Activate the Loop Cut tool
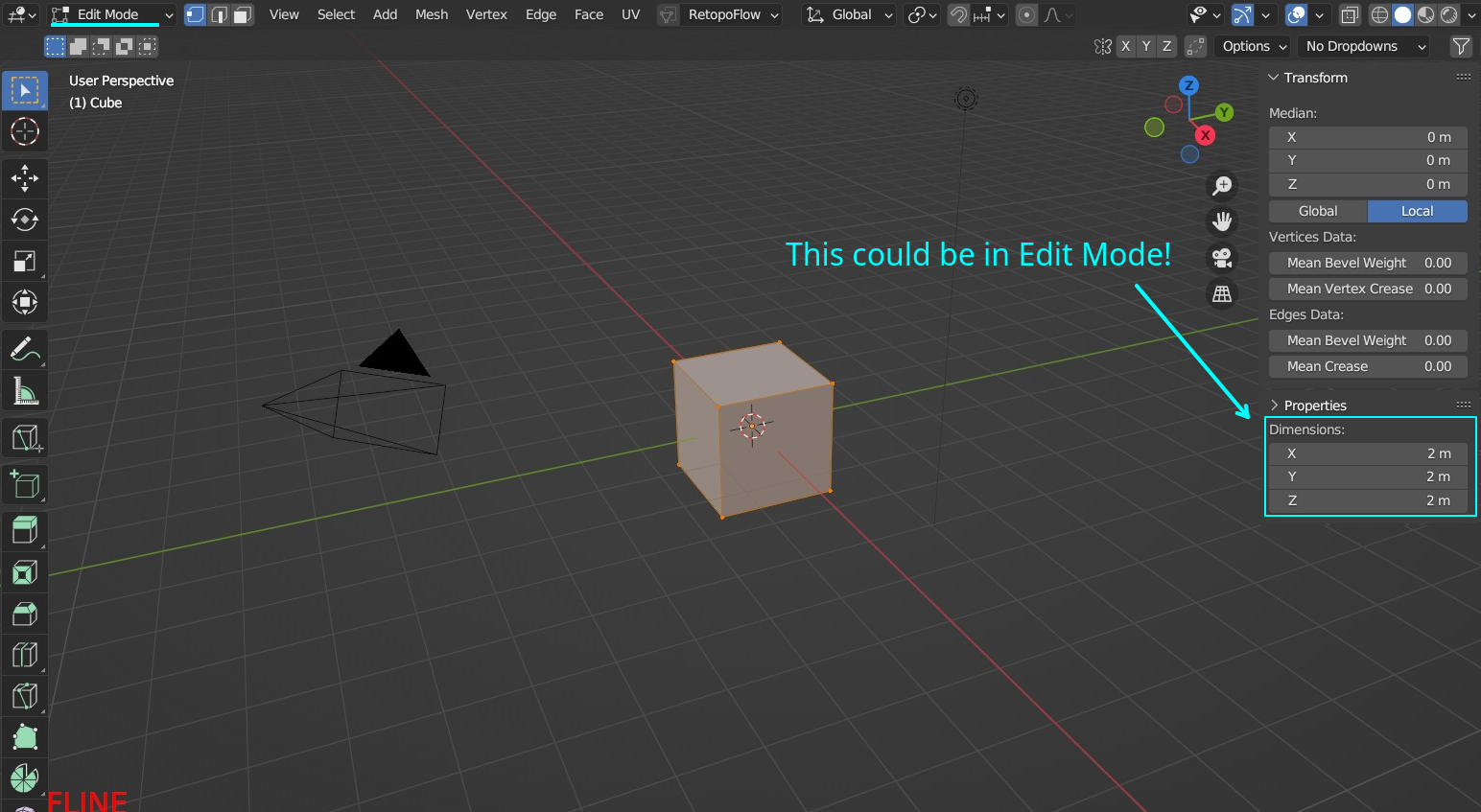 25,655
